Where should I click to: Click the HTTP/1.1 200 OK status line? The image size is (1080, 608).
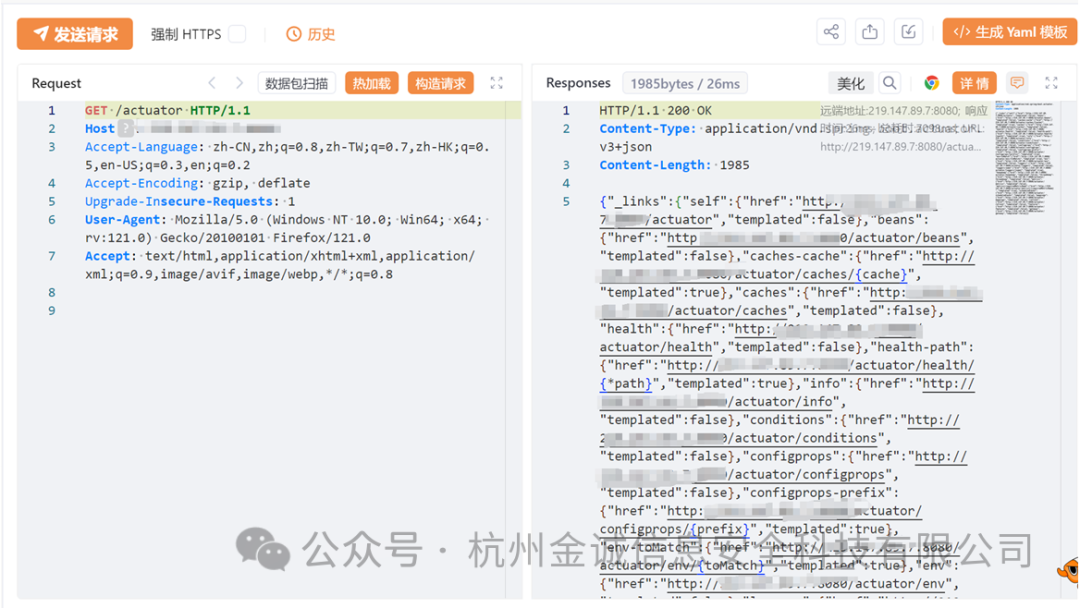pos(656,110)
